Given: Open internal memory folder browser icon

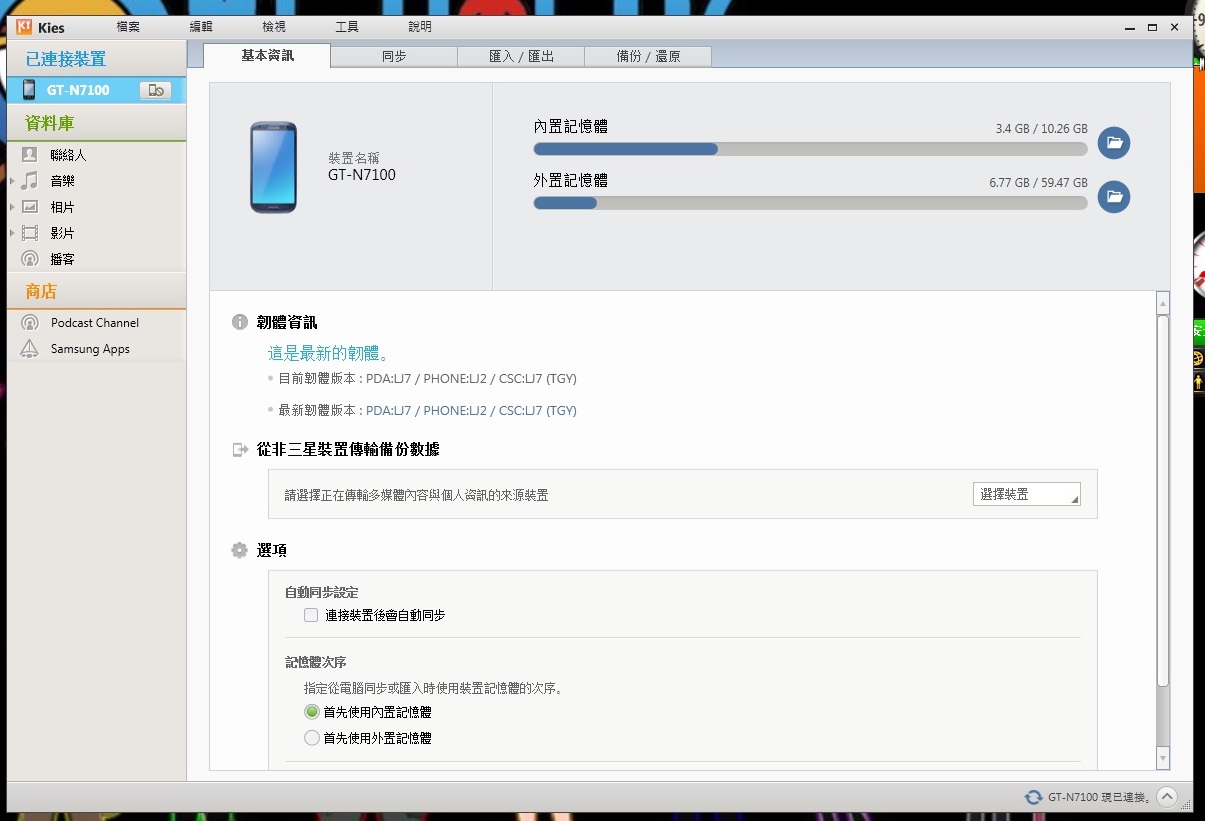Looking at the screenshot, I should (x=1114, y=143).
